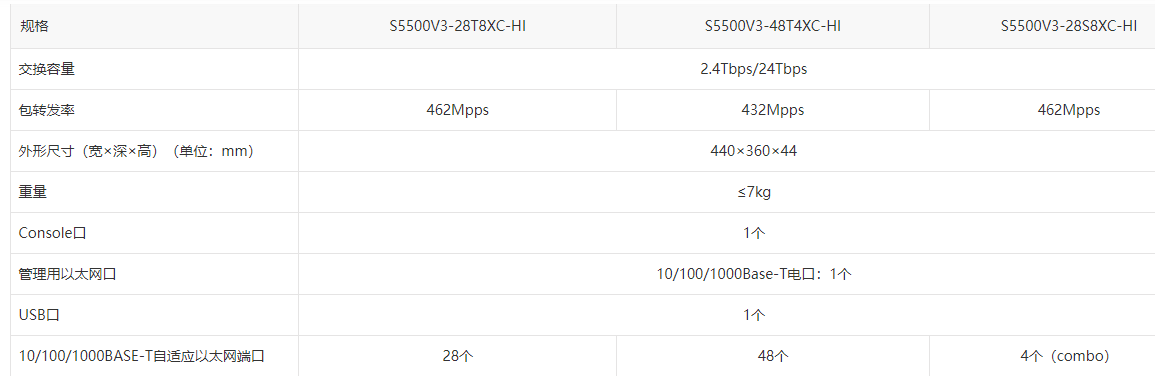Click the 4个（combo）cell

[x=1064, y=356]
